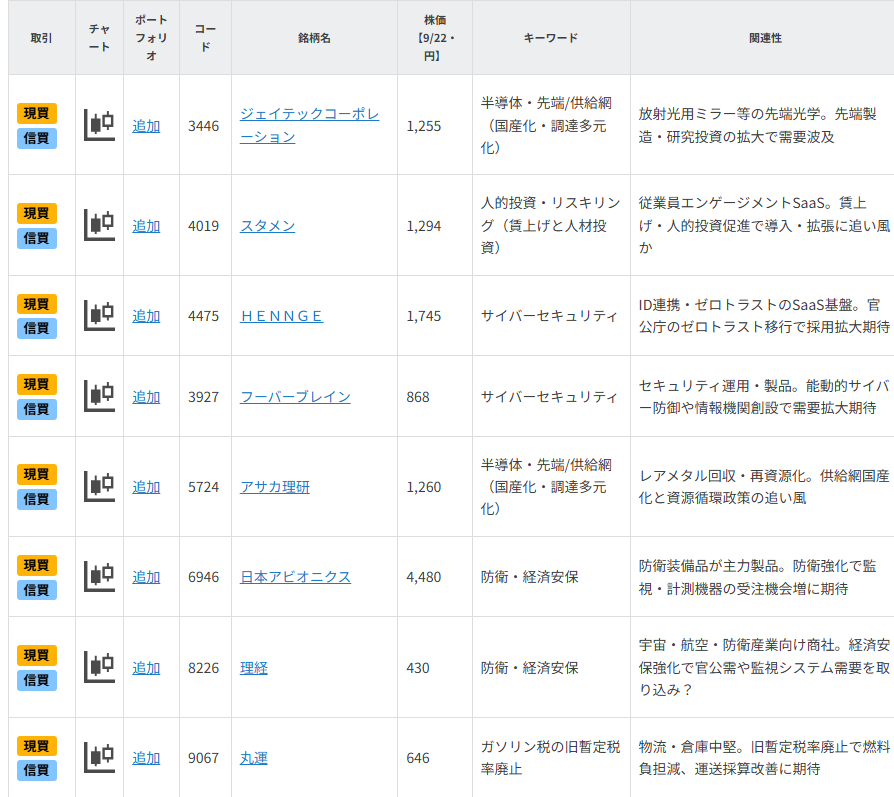The height and width of the screenshot is (797, 894).
Task: Click 現買 button in HENNGE row
Action: (37, 304)
